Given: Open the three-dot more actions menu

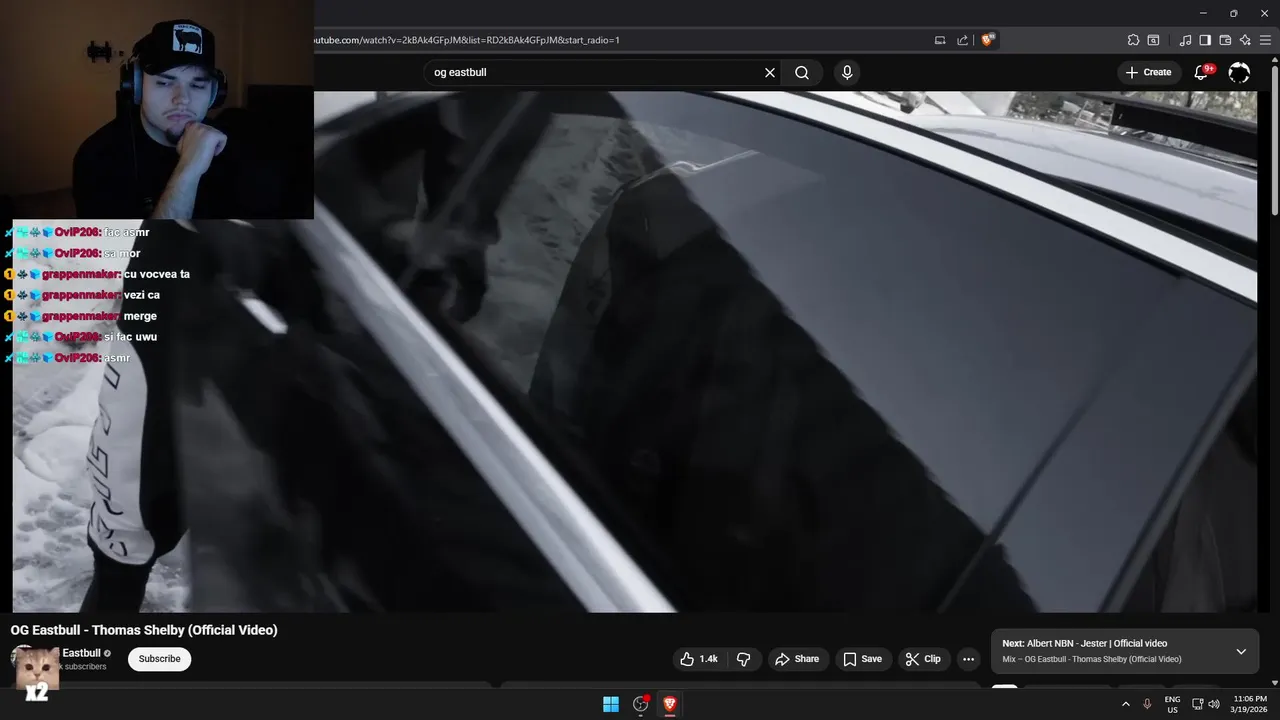Looking at the screenshot, I should click(x=968, y=659).
